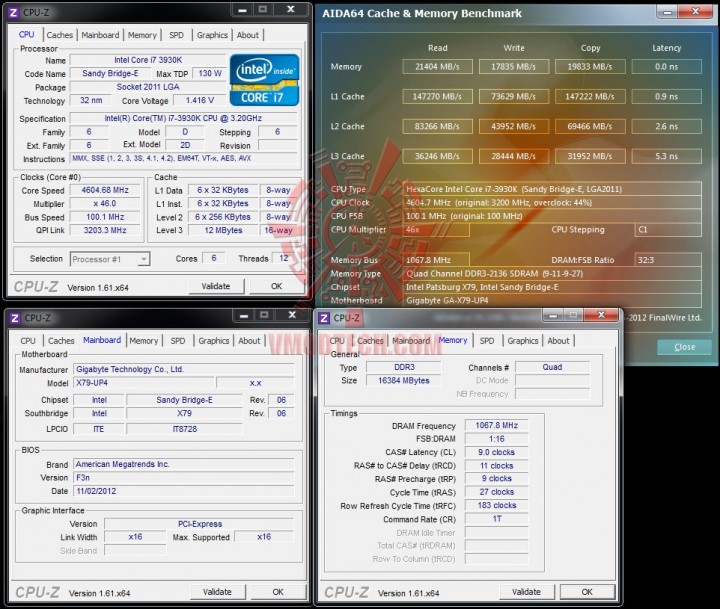
Task: Click the Channels # Quad field
Action: [x=552, y=367]
